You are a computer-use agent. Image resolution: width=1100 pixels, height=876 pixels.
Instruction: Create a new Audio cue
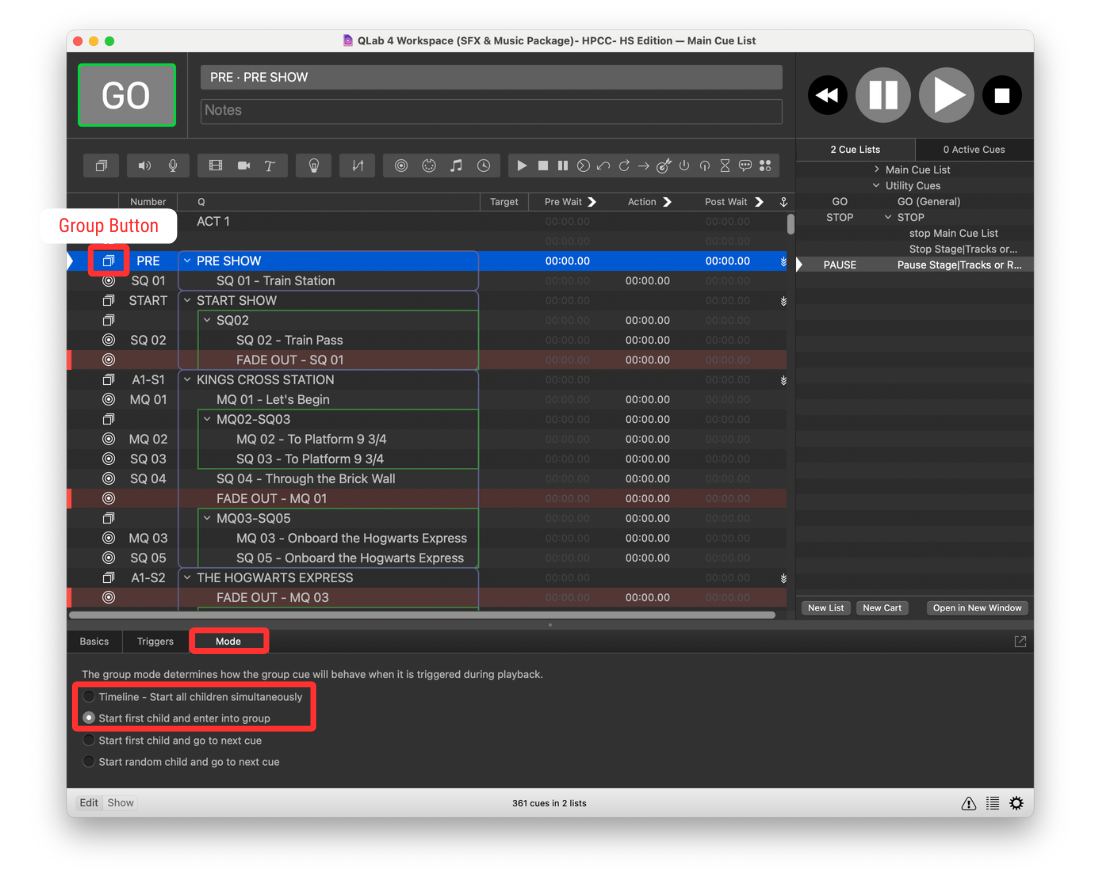click(x=144, y=165)
